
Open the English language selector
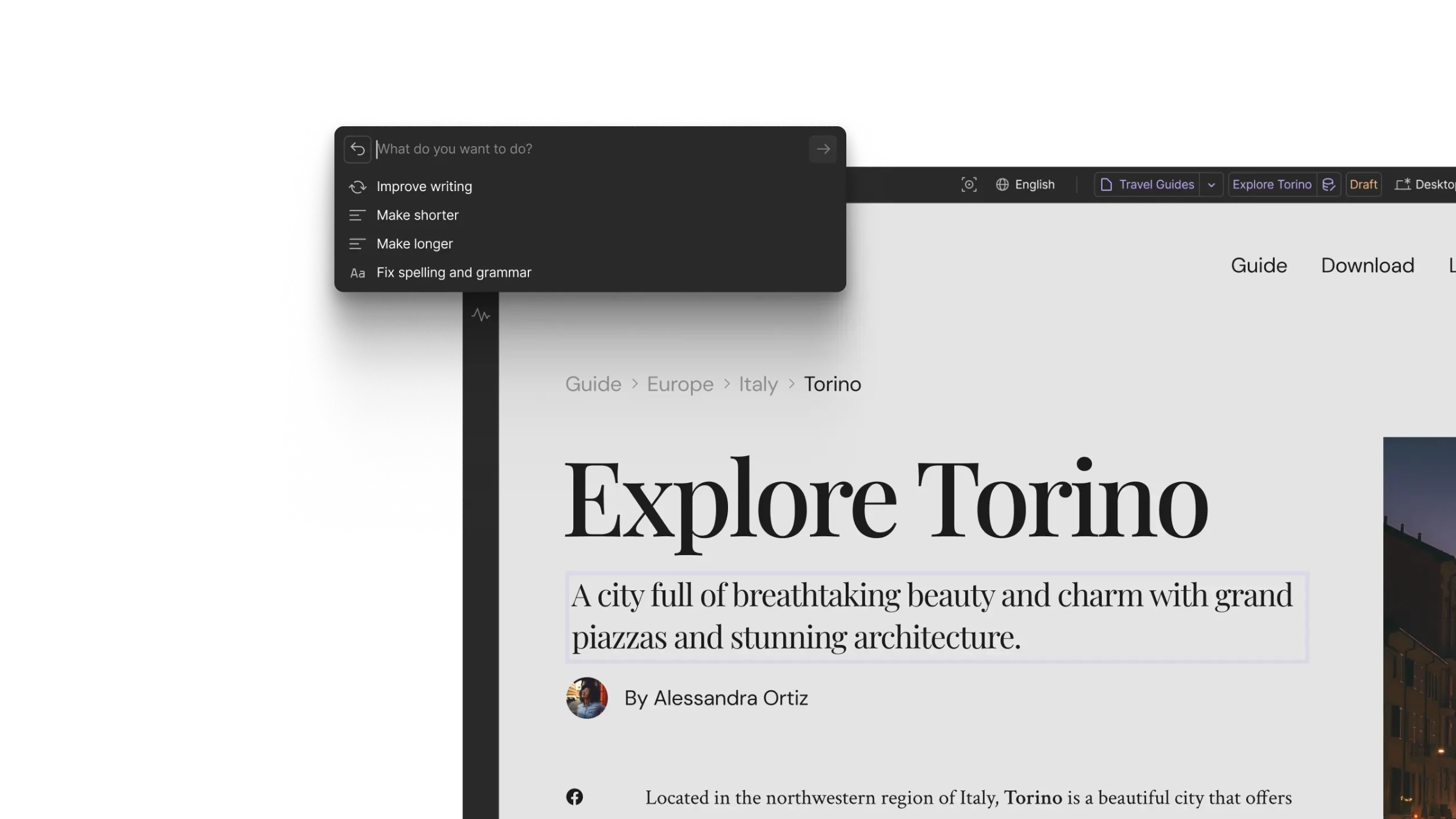point(1034,184)
